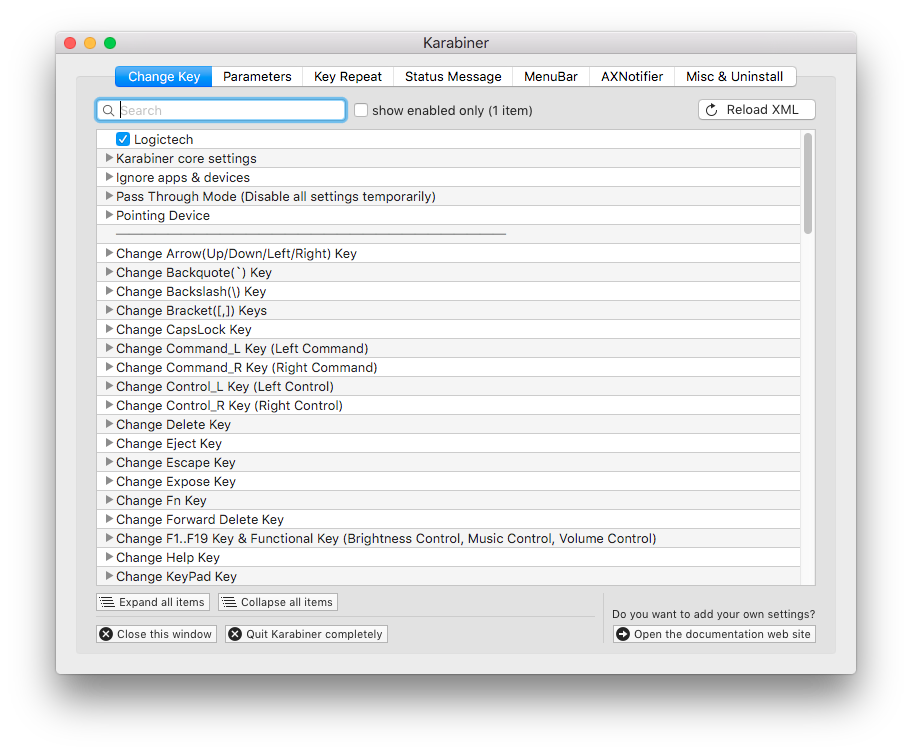Click the magnifier icon in search field
The height and width of the screenshot is (754, 912).
(108, 111)
